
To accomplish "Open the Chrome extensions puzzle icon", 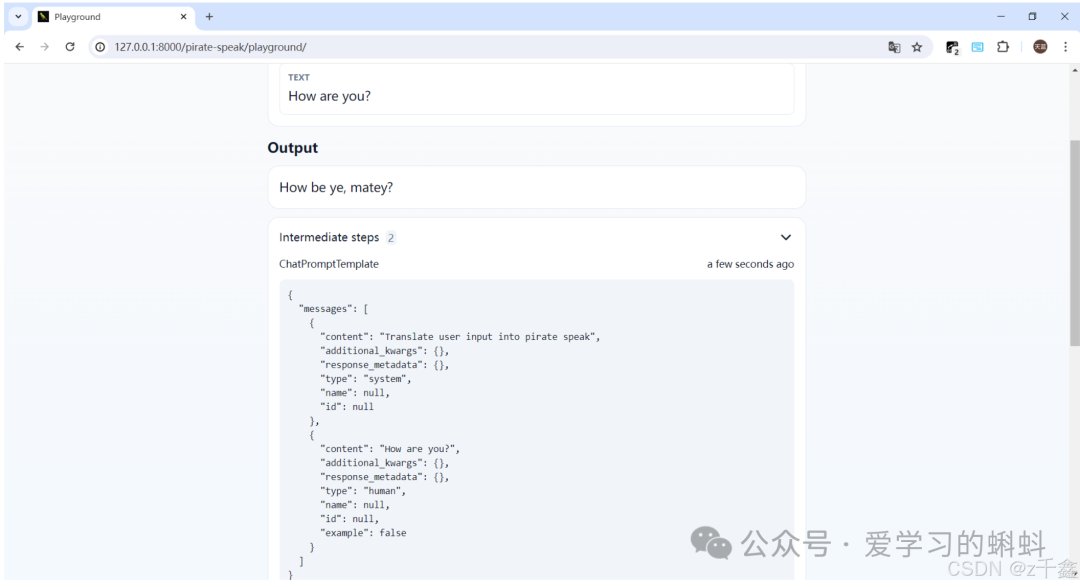I will click(1003, 47).
